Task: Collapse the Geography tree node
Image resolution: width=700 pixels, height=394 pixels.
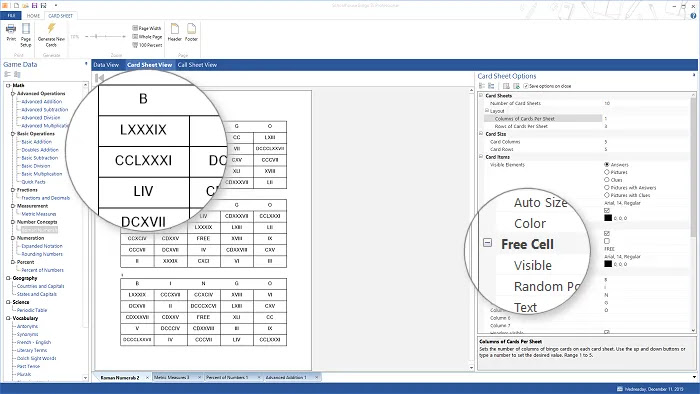Action: [8, 278]
